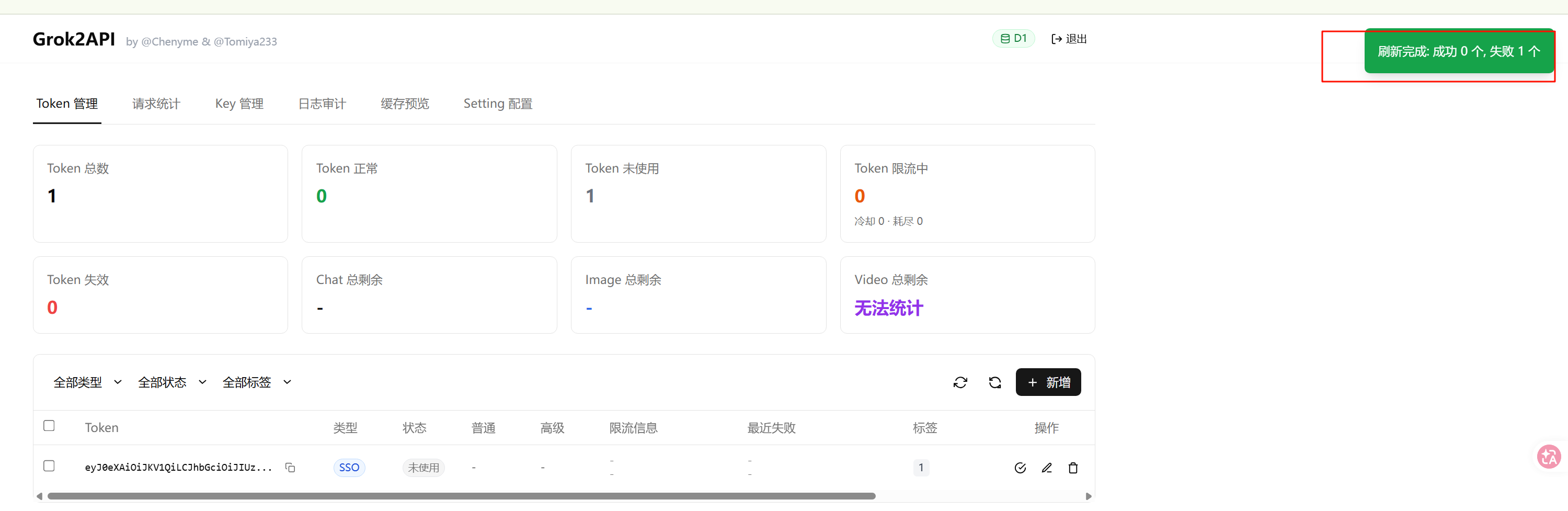Edit the token with pencil icon
This screenshot has height=511, width=1568.
pos(1046,468)
